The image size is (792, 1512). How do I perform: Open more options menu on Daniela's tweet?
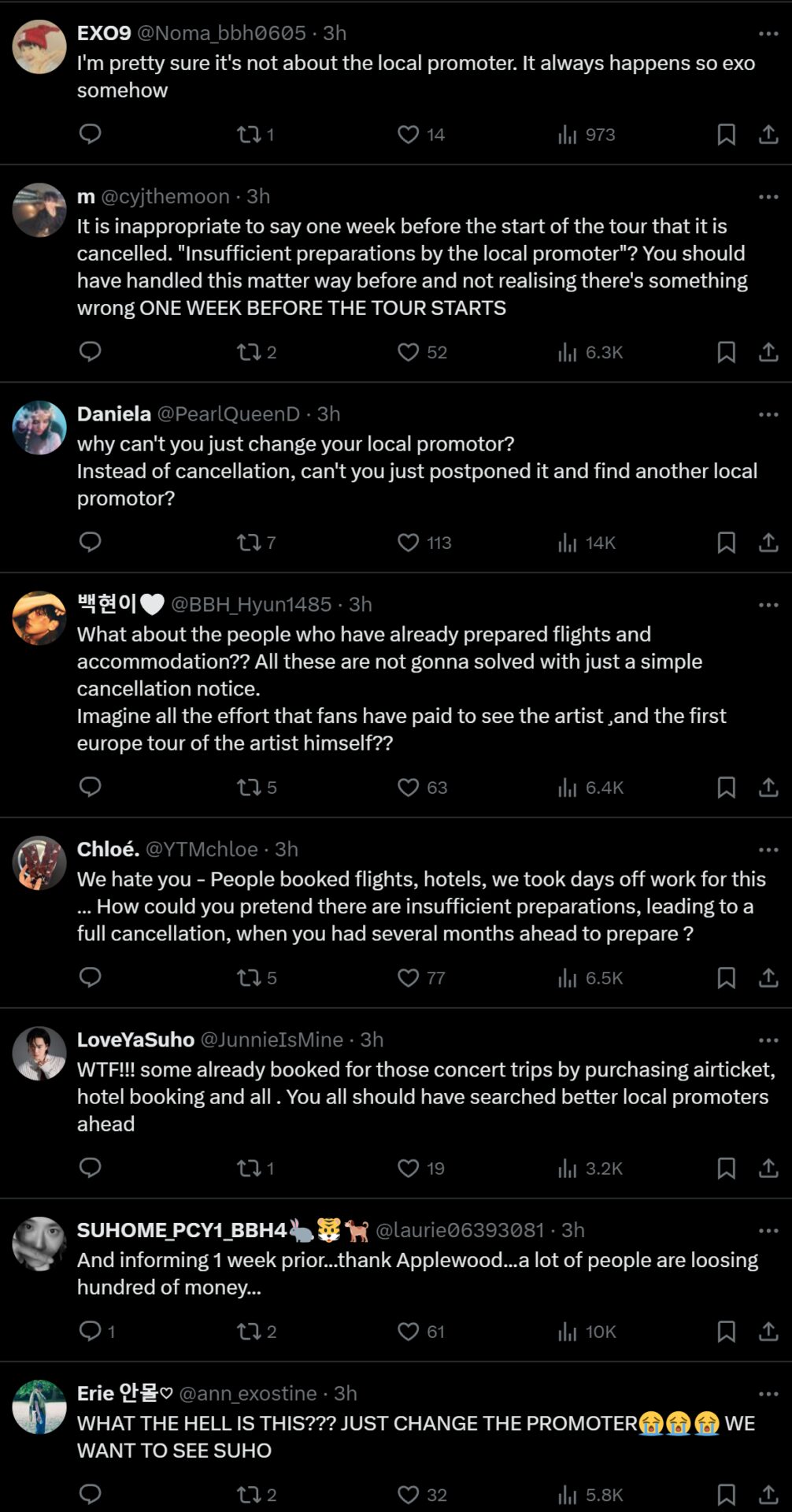[x=768, y=414]
